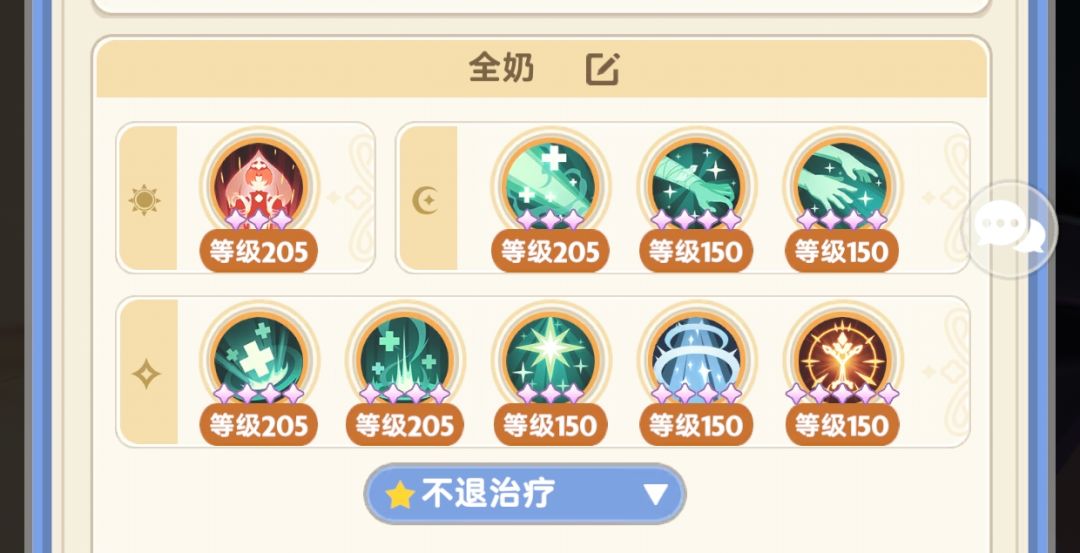This screenshot has height=553, width=1080.
Task: Choose the bandaged hand skill icon
Action: [x=696, y=186]
